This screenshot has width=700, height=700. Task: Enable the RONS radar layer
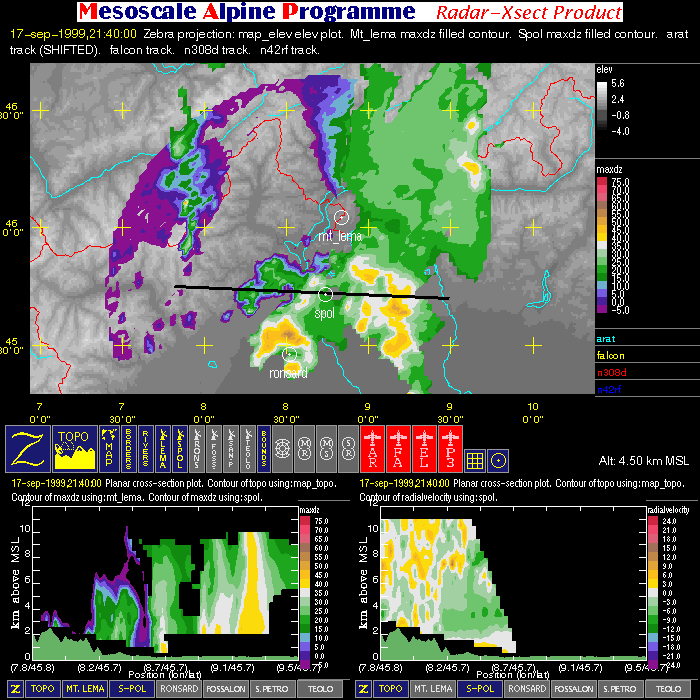pos(197,449)
